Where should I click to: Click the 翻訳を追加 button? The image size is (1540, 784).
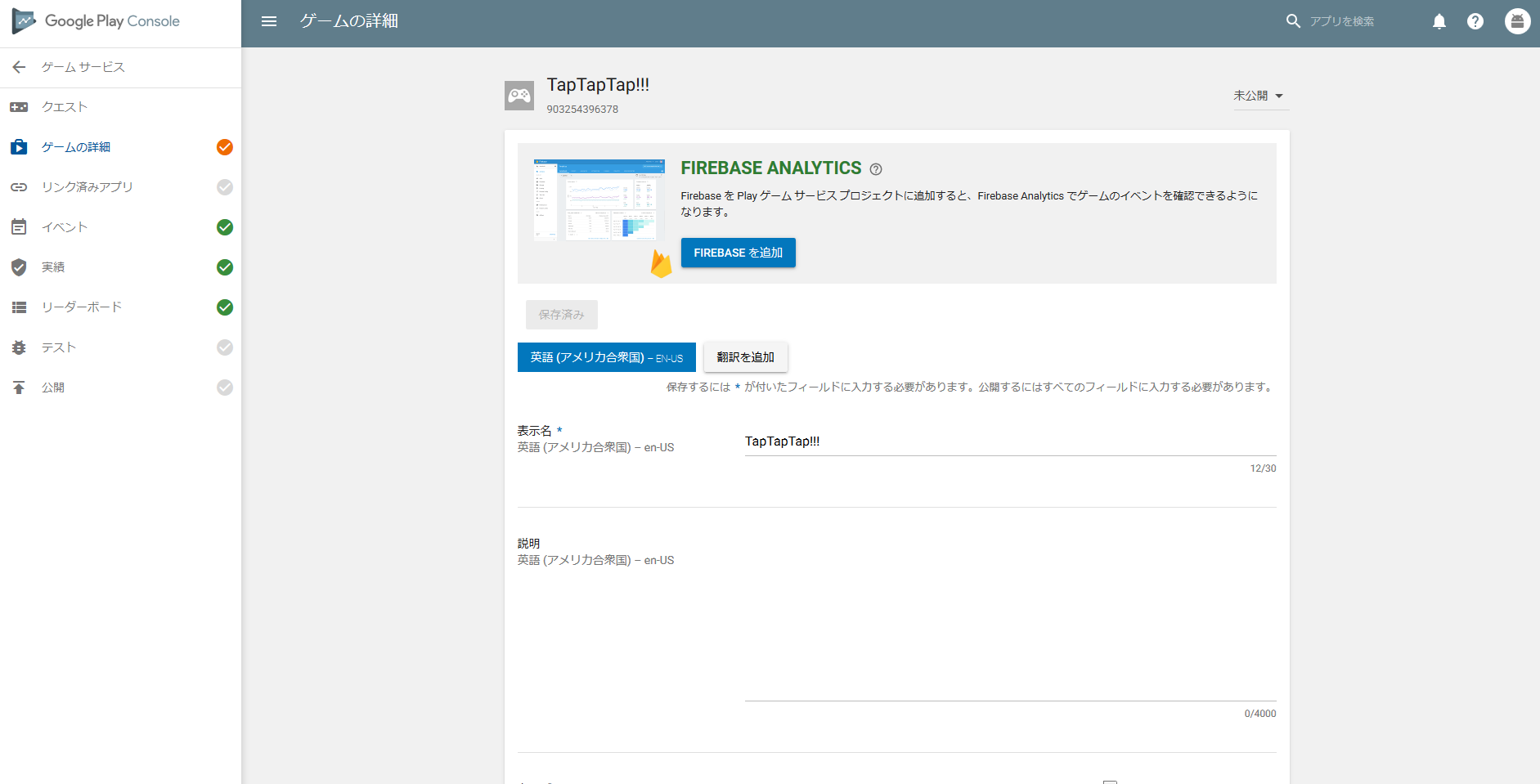[x=746, y=357]
